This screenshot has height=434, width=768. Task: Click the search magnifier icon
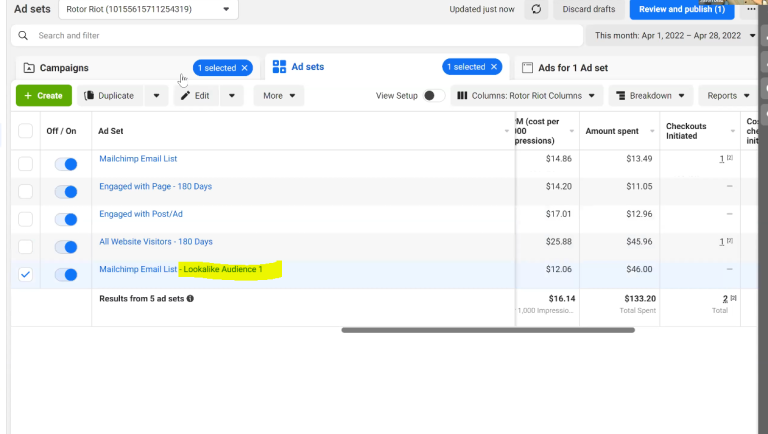tap(24, 35)
